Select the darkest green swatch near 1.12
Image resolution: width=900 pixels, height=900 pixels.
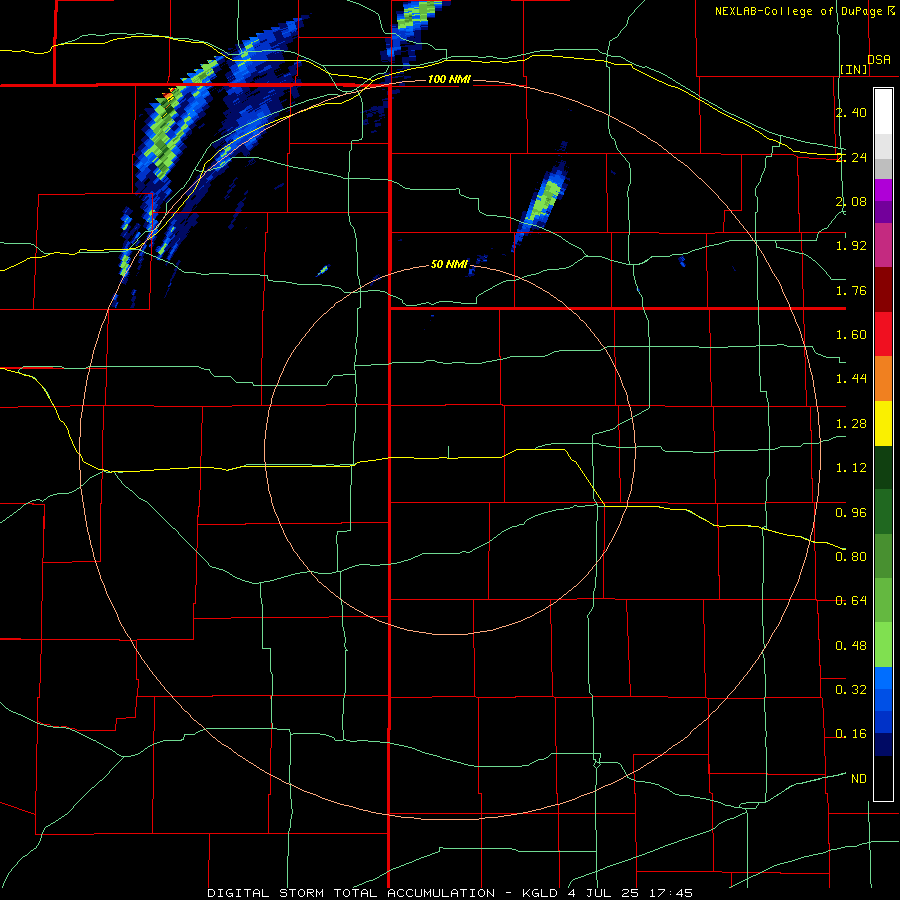(x=883, y=468)
